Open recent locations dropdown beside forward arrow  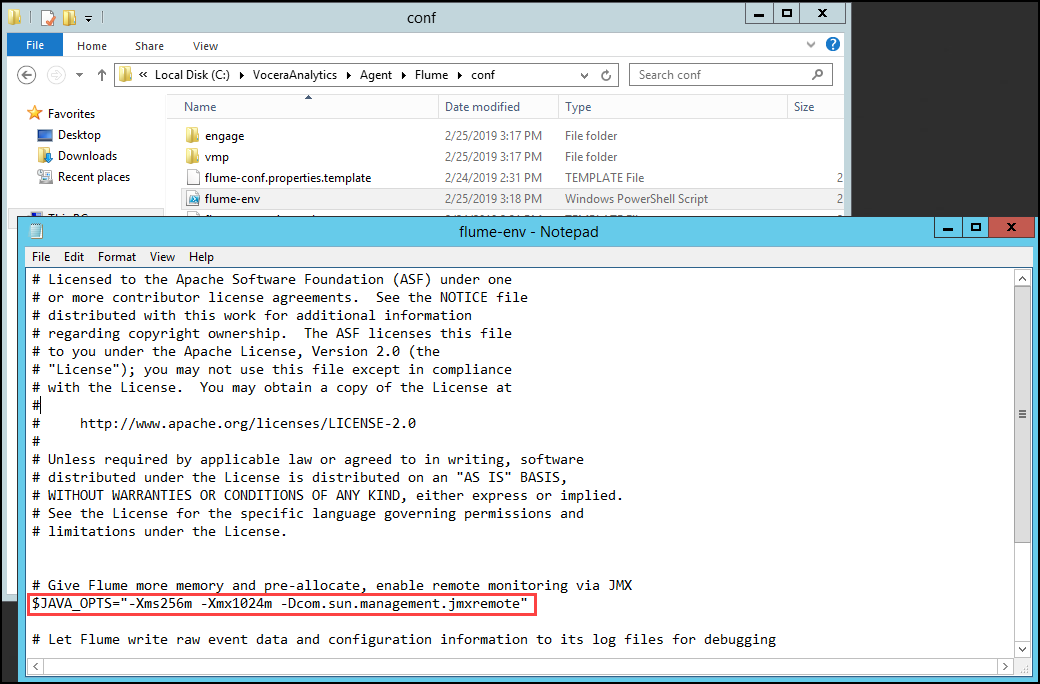[77, 74]
